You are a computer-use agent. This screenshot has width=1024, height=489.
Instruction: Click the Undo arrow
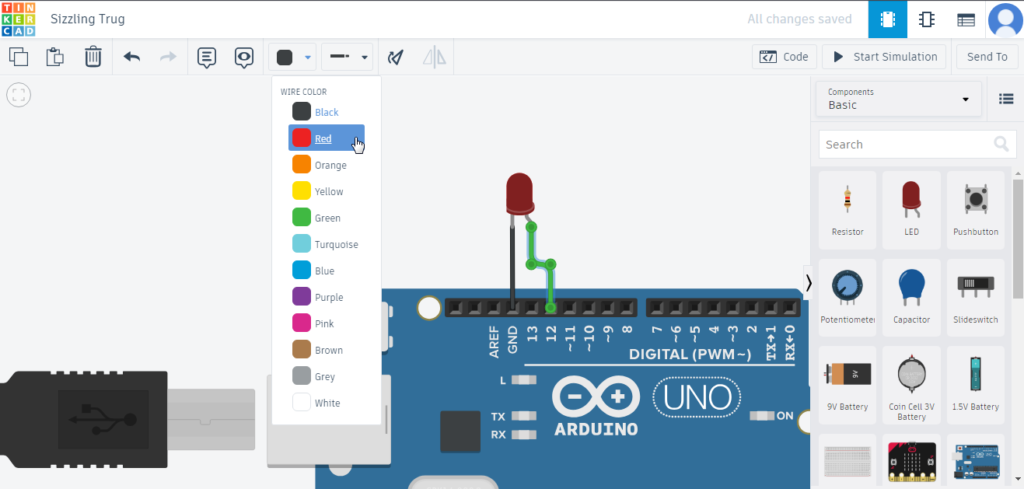132,57
